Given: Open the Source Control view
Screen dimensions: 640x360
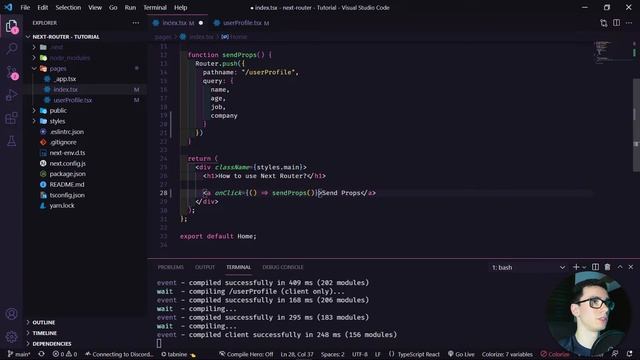Looking at the screenshot, I should tap(11, 72).
